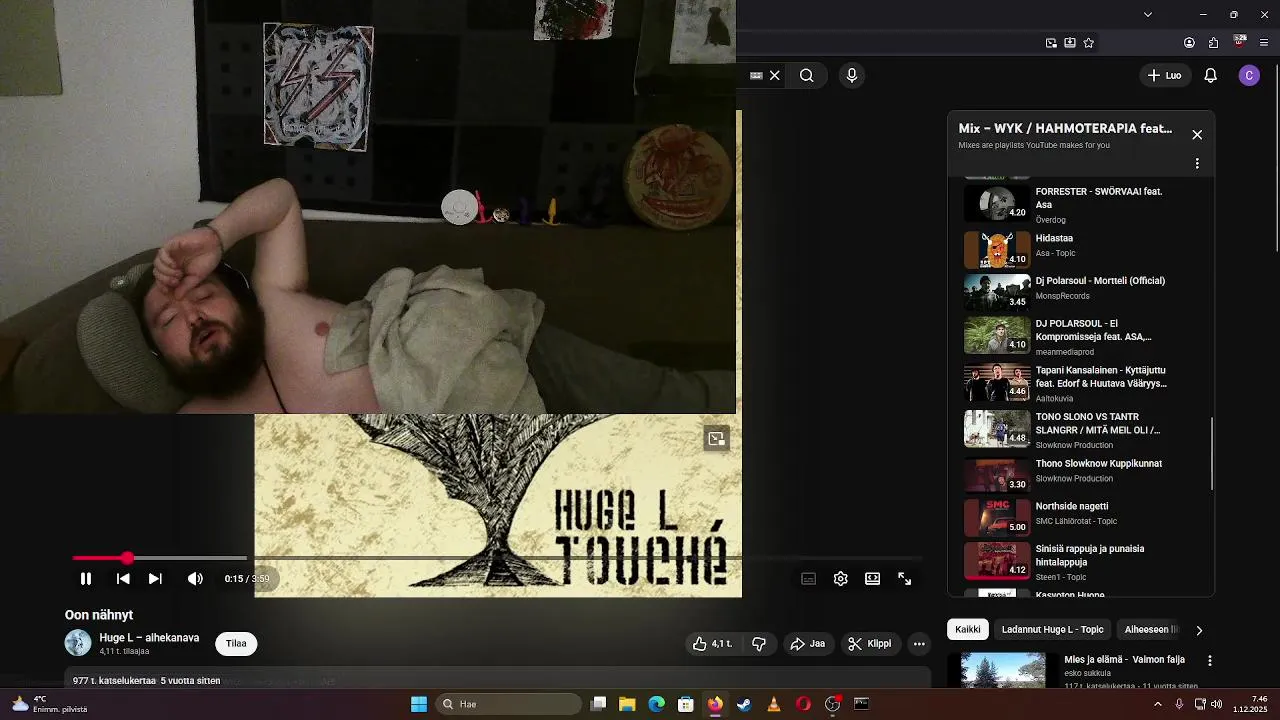Click the install/save page icon in address bar
Screen dimensions: 1280x720
pos(1070,43)
